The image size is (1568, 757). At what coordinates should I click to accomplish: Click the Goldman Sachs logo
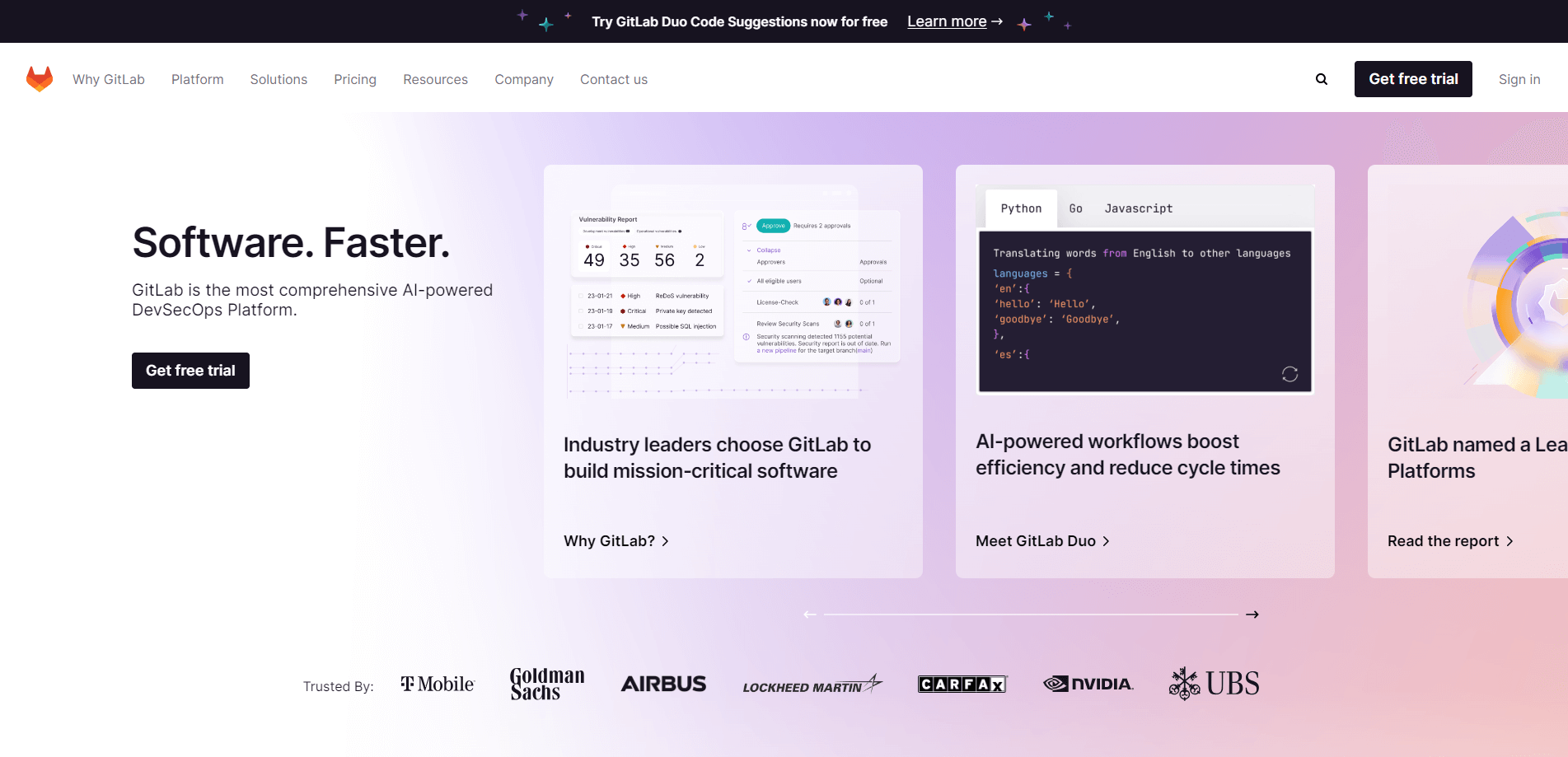pyautogui.click(x=547, y=684)
